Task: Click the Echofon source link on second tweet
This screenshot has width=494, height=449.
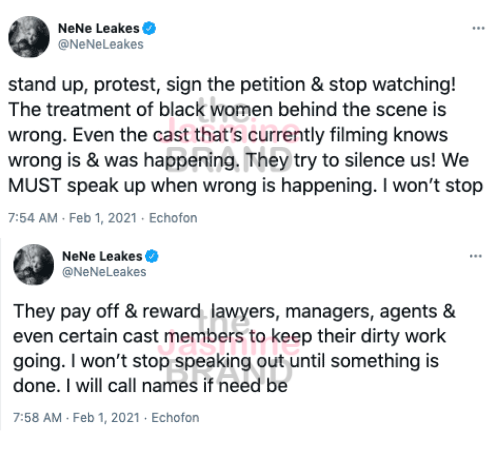Action: tap(175, 417)
